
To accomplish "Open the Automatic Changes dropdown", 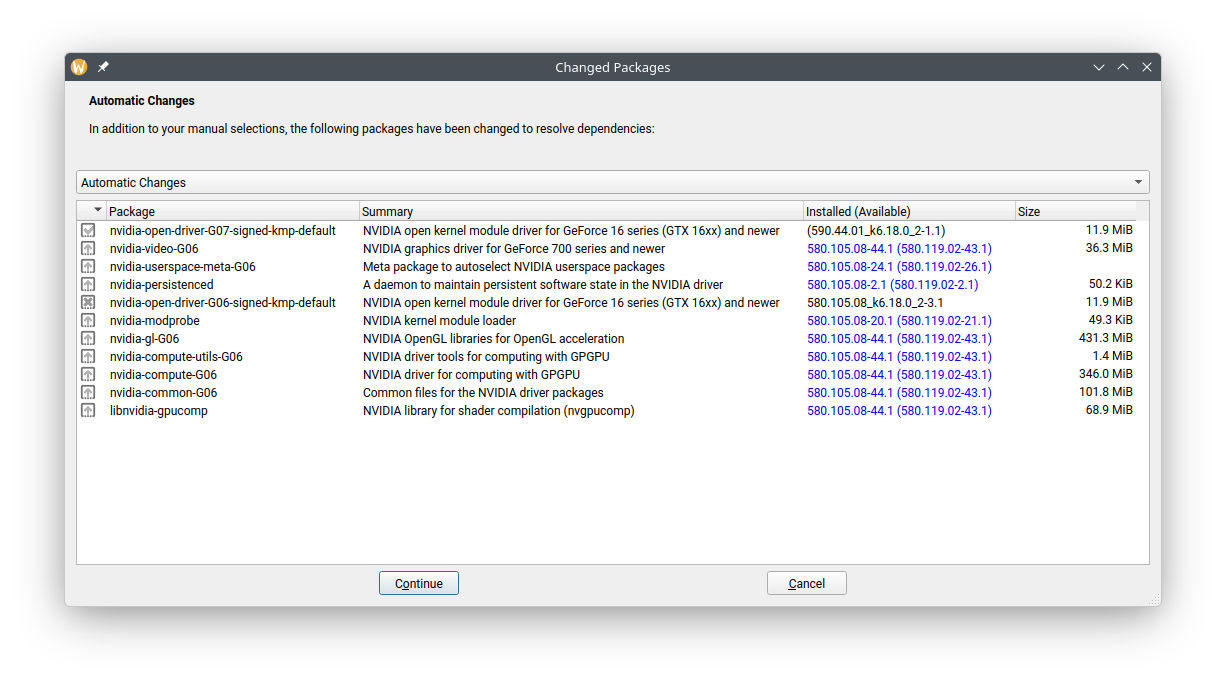I will pyautogui.click(x=612, y=182).
